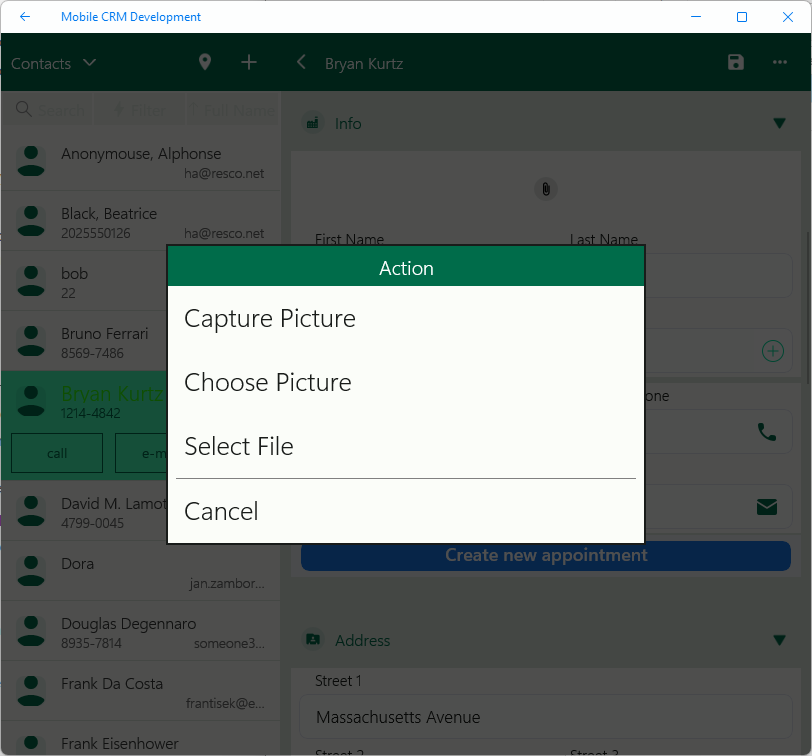812x756 pixels.
Task: Click the Street 1 Massachusetts Avenue field
Action: click(x=545, y=717)
